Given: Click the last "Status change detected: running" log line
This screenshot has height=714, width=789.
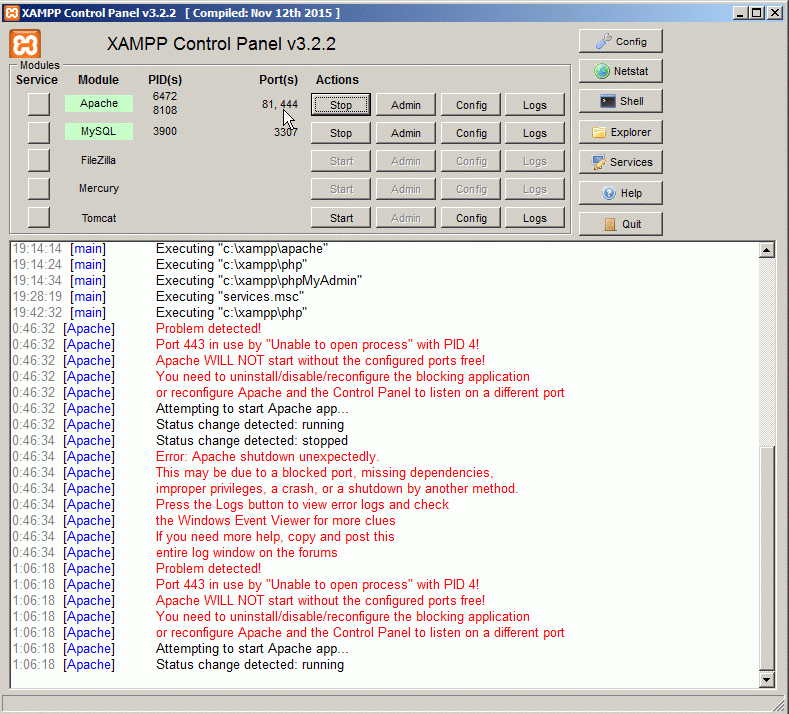Looking at the screenshot, I should click(x=250, y=664).
